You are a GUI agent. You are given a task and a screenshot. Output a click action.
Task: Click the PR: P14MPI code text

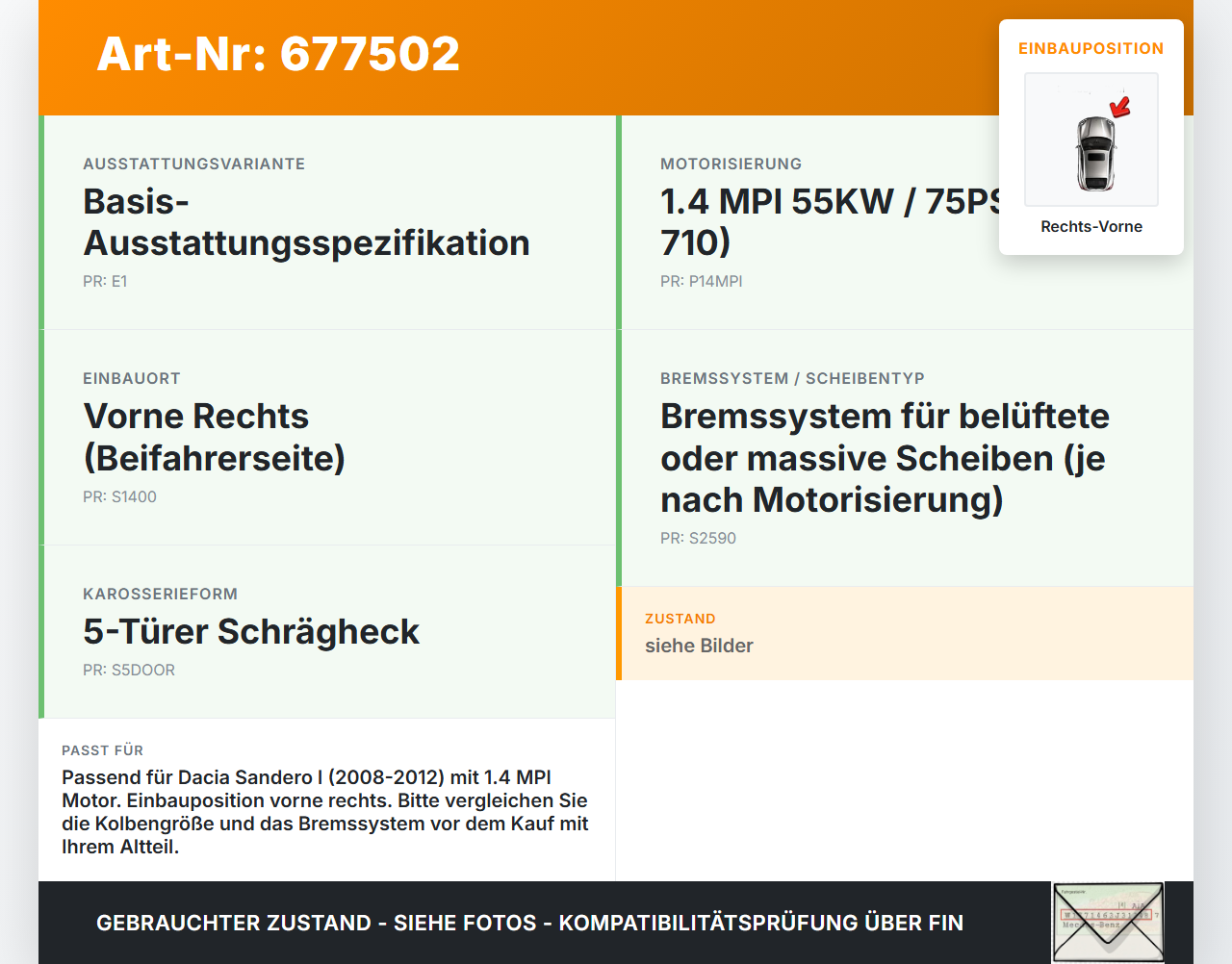click(x=702, y=281)
